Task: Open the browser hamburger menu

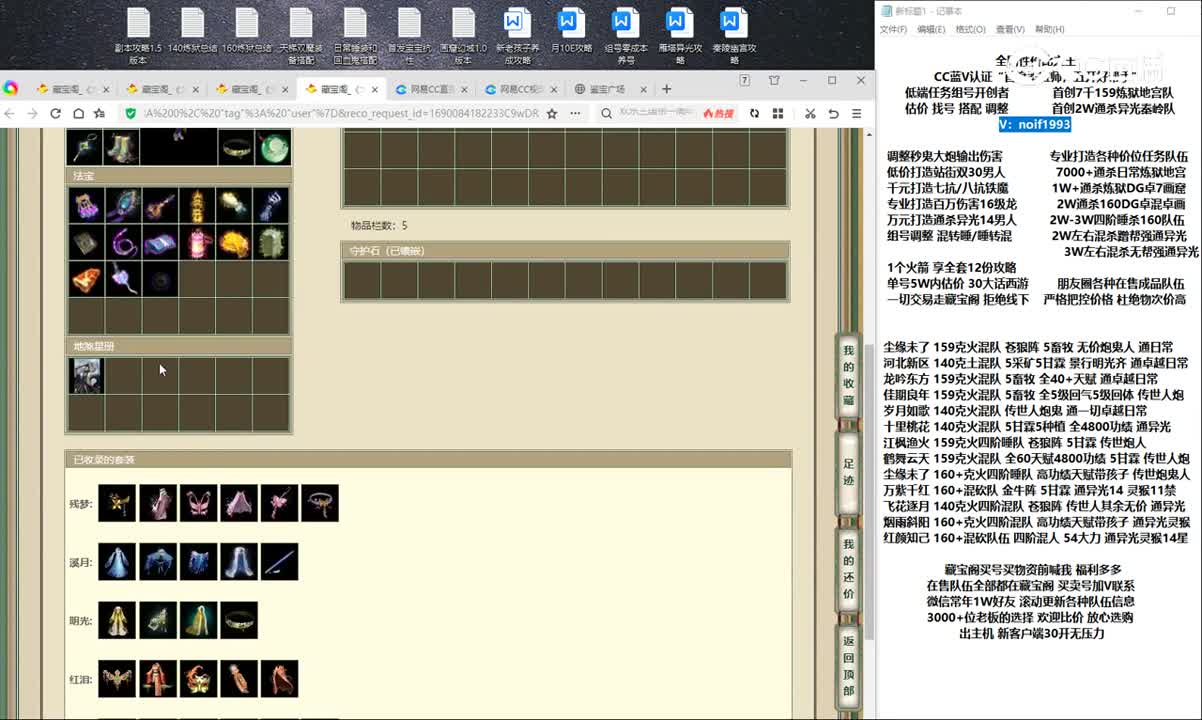Action: 856,114
